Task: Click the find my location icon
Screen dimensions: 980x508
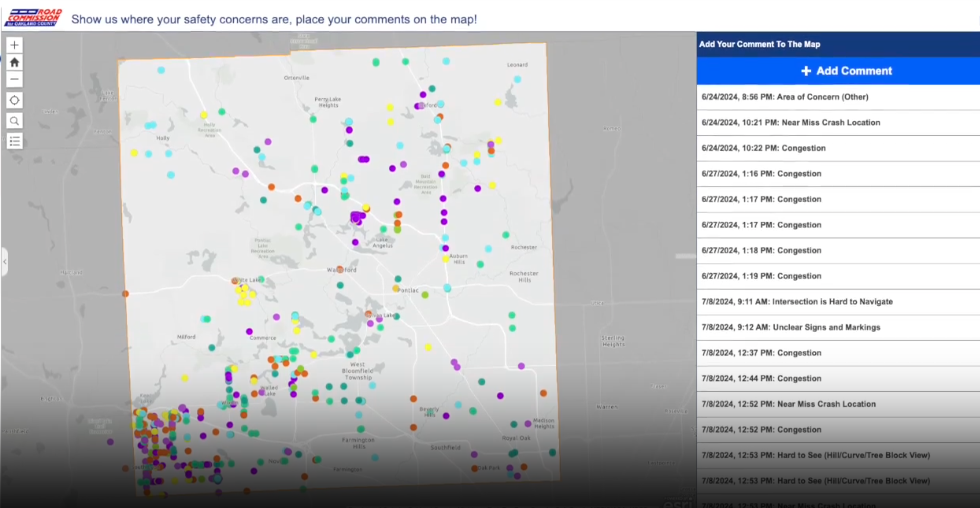Action: [14, 100]
